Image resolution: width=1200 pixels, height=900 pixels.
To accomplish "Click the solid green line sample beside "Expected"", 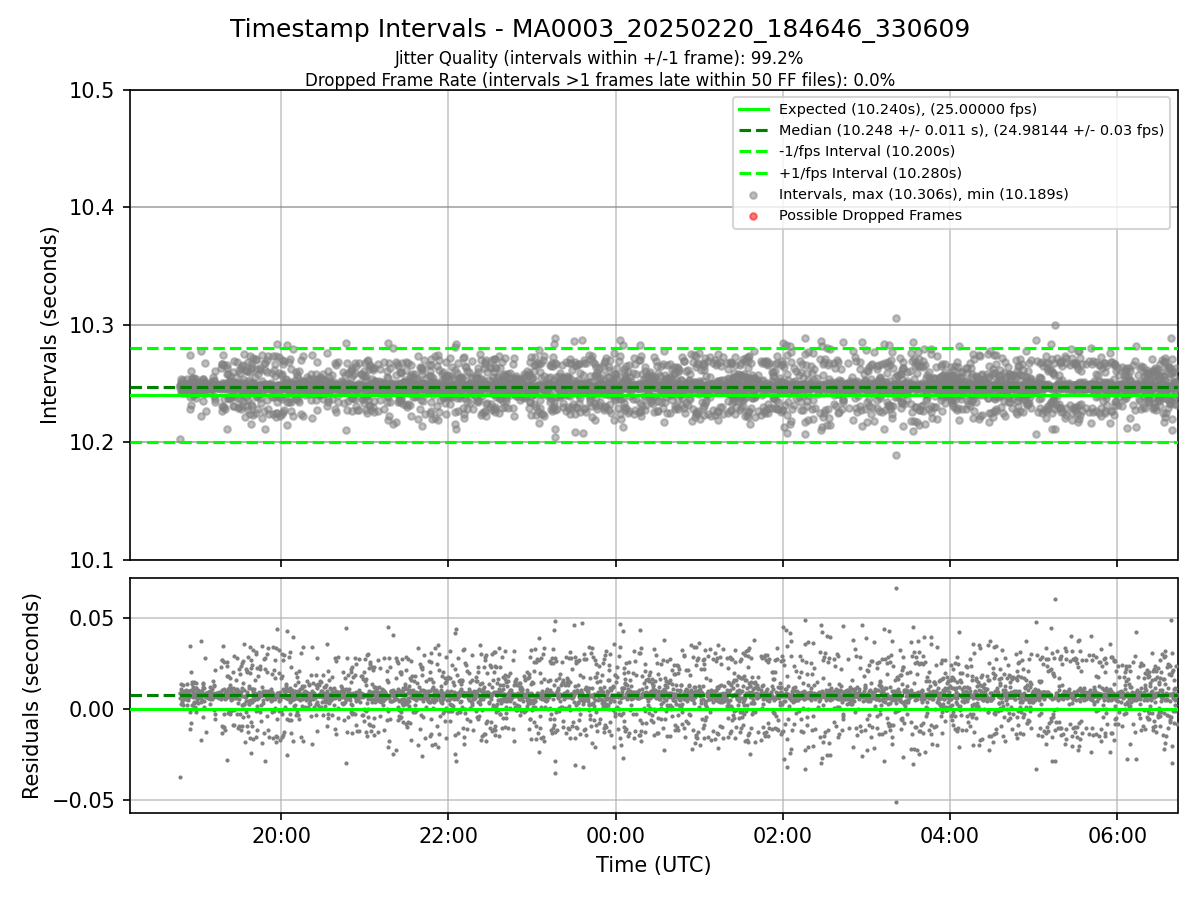I will 754,109.
